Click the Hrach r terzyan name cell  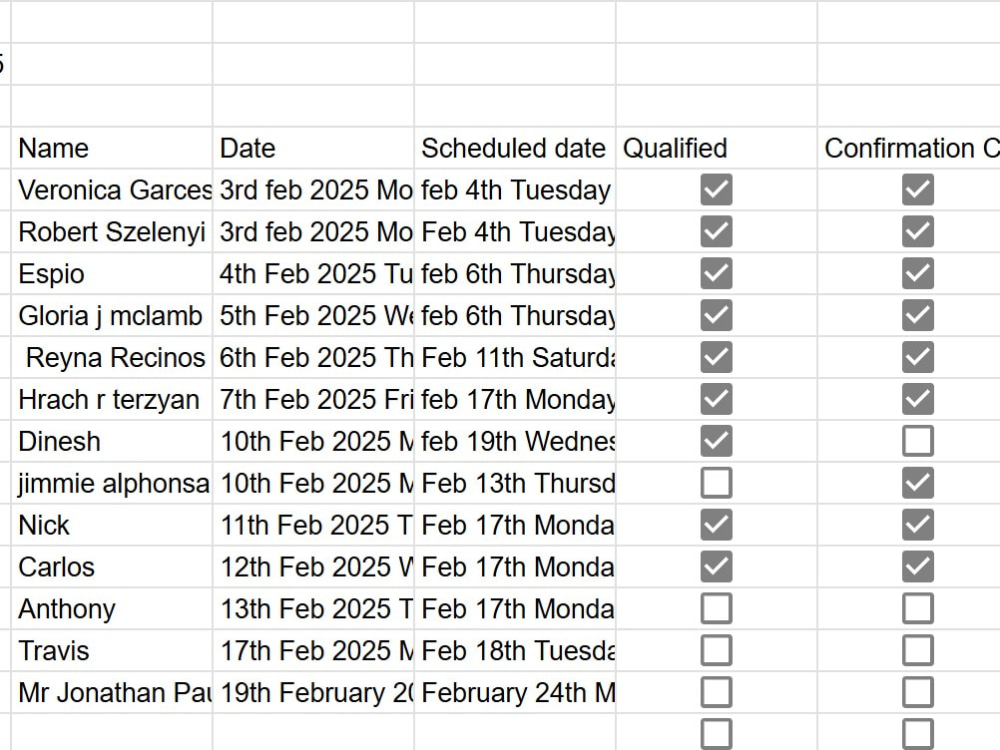112,399
